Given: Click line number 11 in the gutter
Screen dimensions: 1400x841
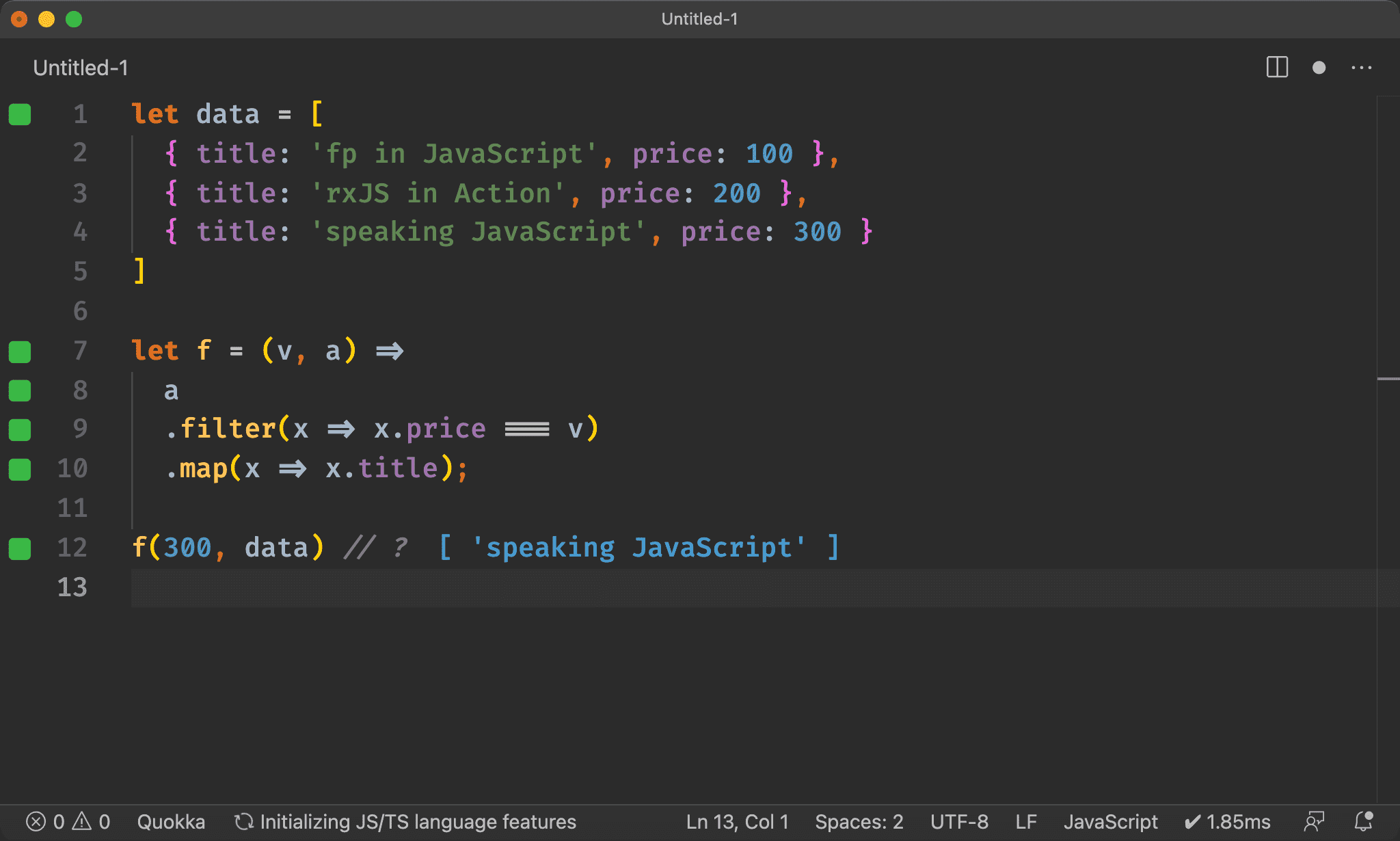Looking at the screenshot, I should point(72,508).
